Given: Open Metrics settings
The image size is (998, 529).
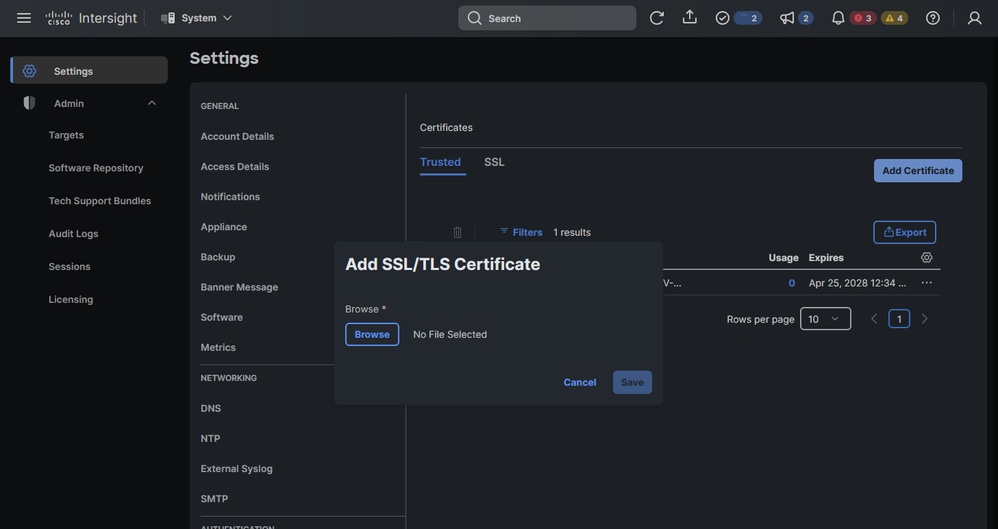Looking at the screenshot, I should [x=218, y=347].
